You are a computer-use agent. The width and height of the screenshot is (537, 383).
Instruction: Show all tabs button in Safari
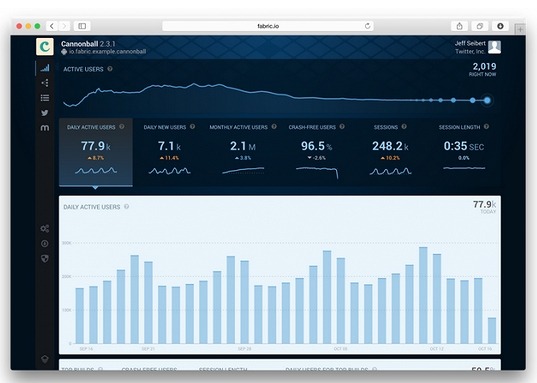coord(480,26)
